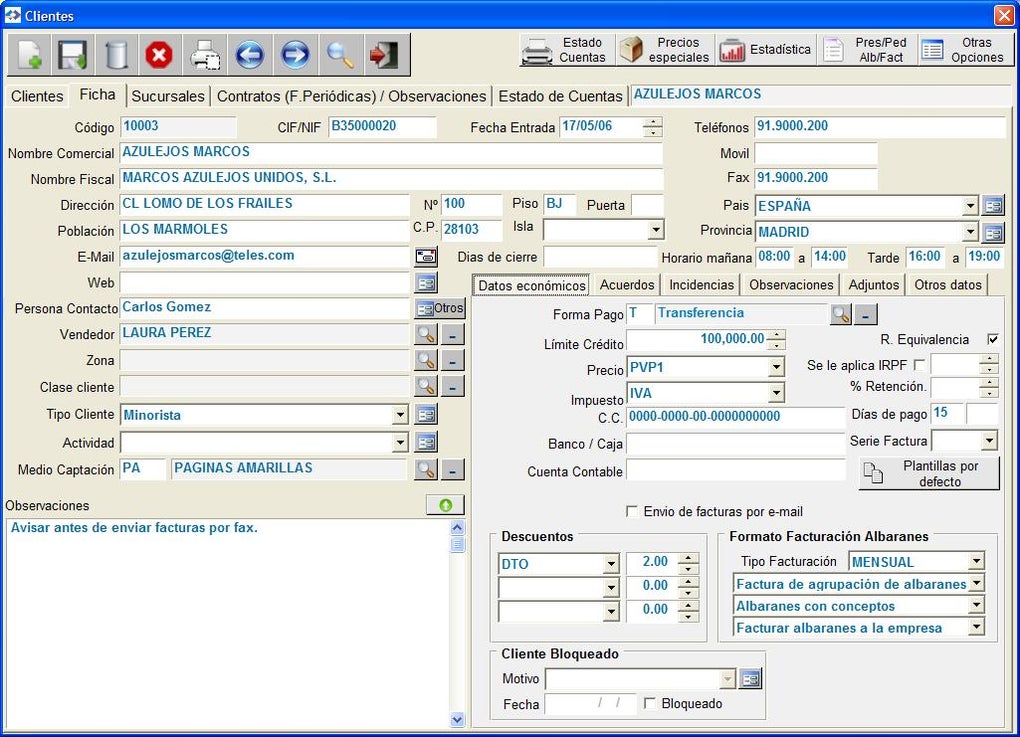
Task: Increment Fecha Entrada with up spinner
Action: point(652,122)
